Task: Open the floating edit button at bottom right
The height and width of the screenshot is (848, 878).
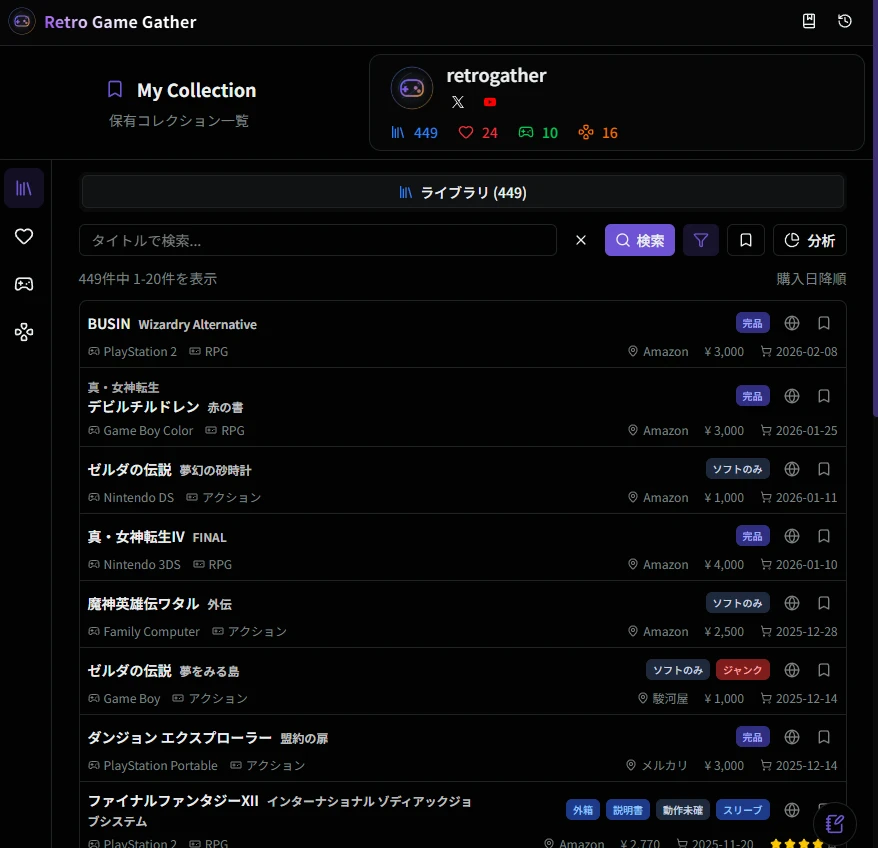Action: tap(834, 823)
